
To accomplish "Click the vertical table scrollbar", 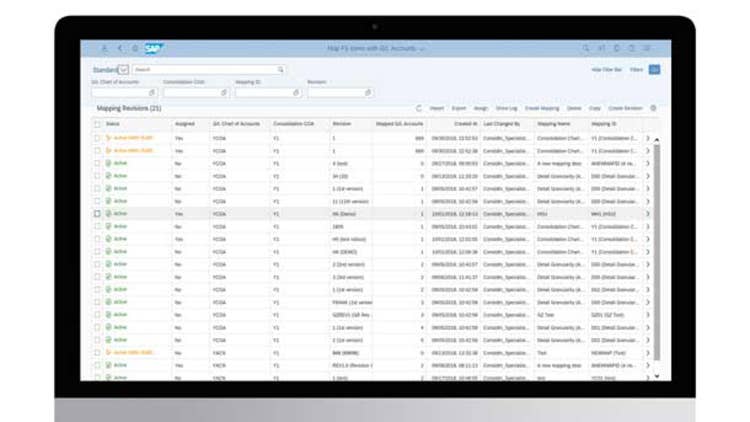I will [656, 250].
